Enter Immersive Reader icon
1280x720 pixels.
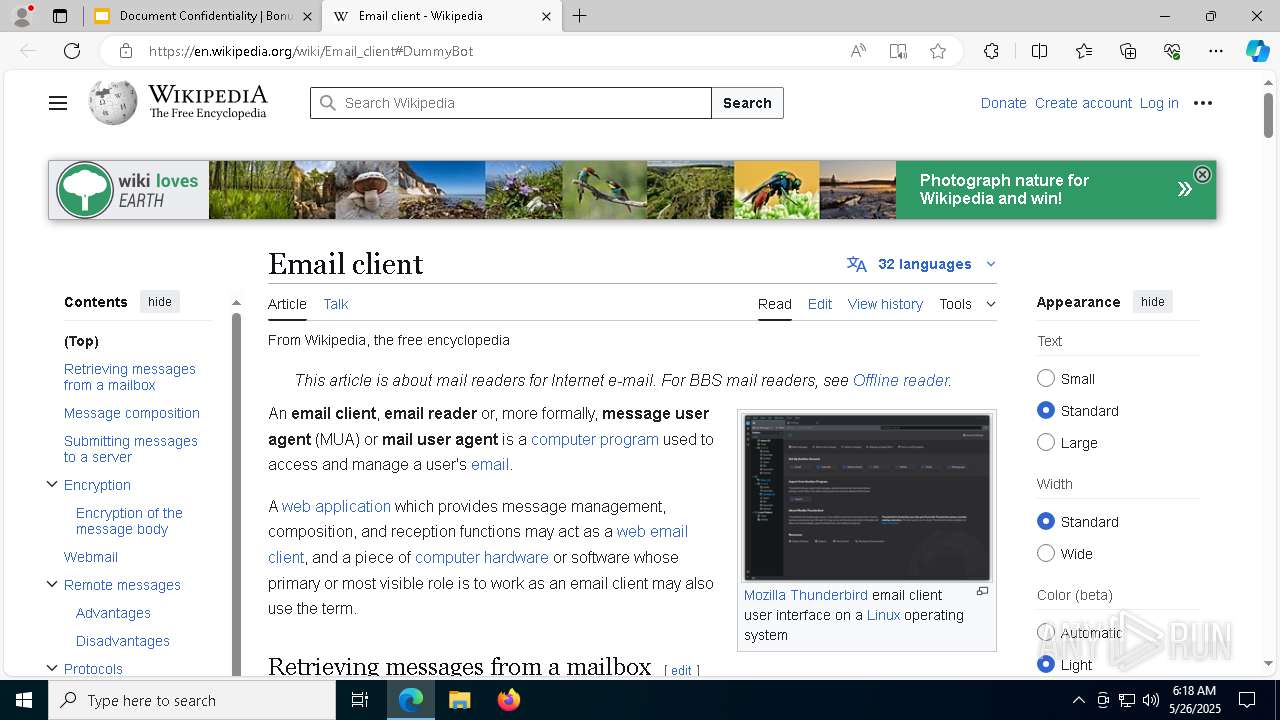(898, 51)
